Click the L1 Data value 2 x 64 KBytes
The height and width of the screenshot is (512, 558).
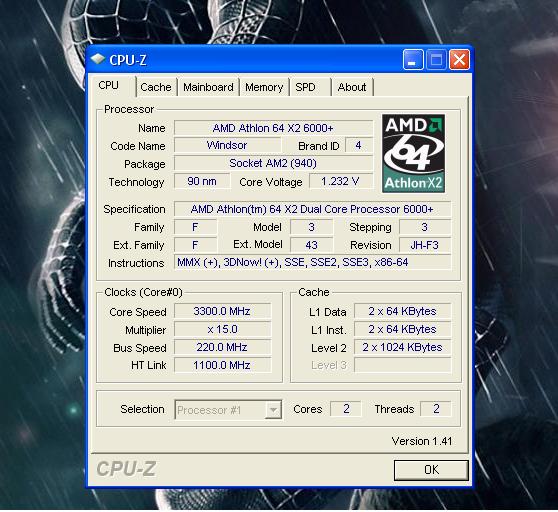click(402, 311)
